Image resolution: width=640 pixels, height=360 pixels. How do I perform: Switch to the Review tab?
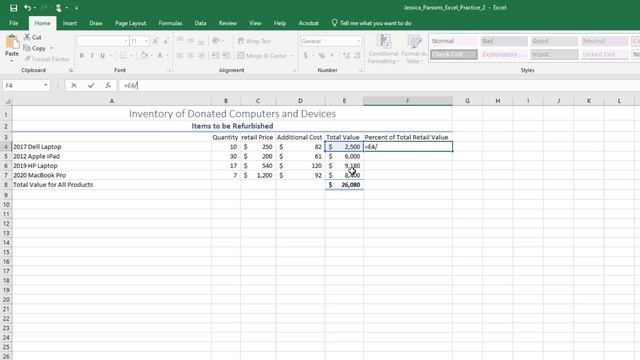click(x=228, y=23)
